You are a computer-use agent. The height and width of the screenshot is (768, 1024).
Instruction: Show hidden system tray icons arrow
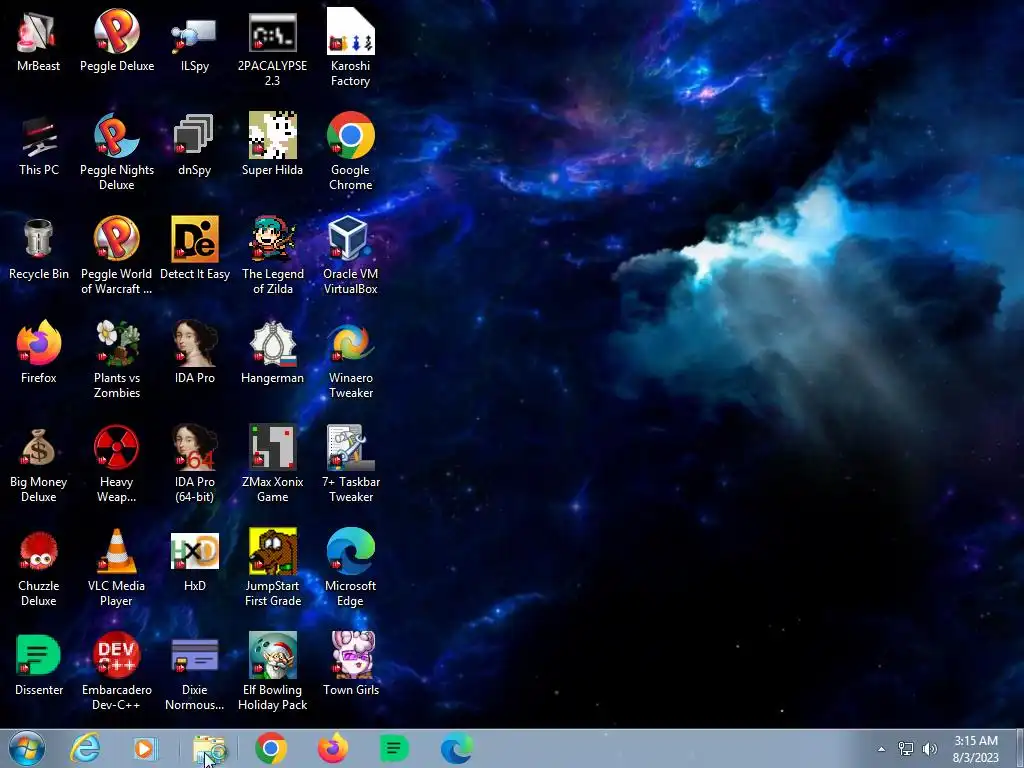pos(882,749)
